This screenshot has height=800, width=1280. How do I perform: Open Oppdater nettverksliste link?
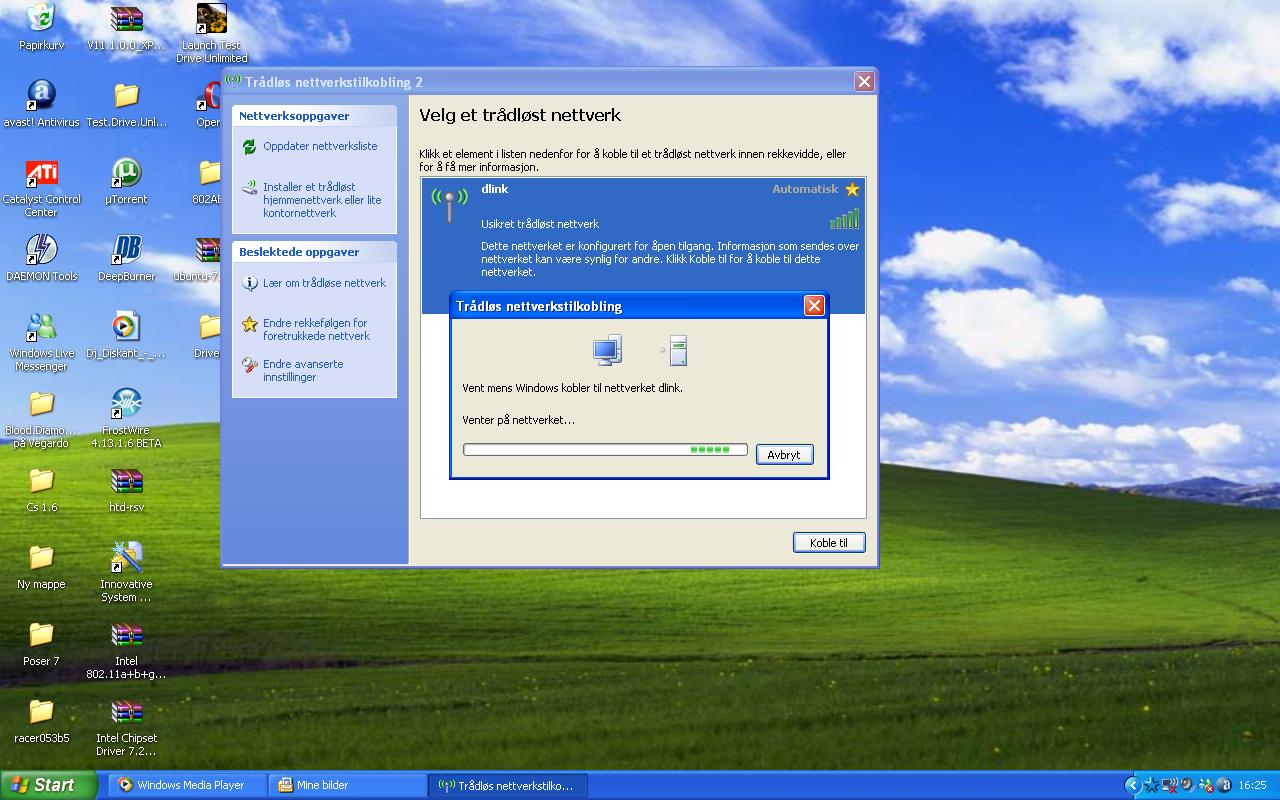pyautogui.click(x=320, y=146)
